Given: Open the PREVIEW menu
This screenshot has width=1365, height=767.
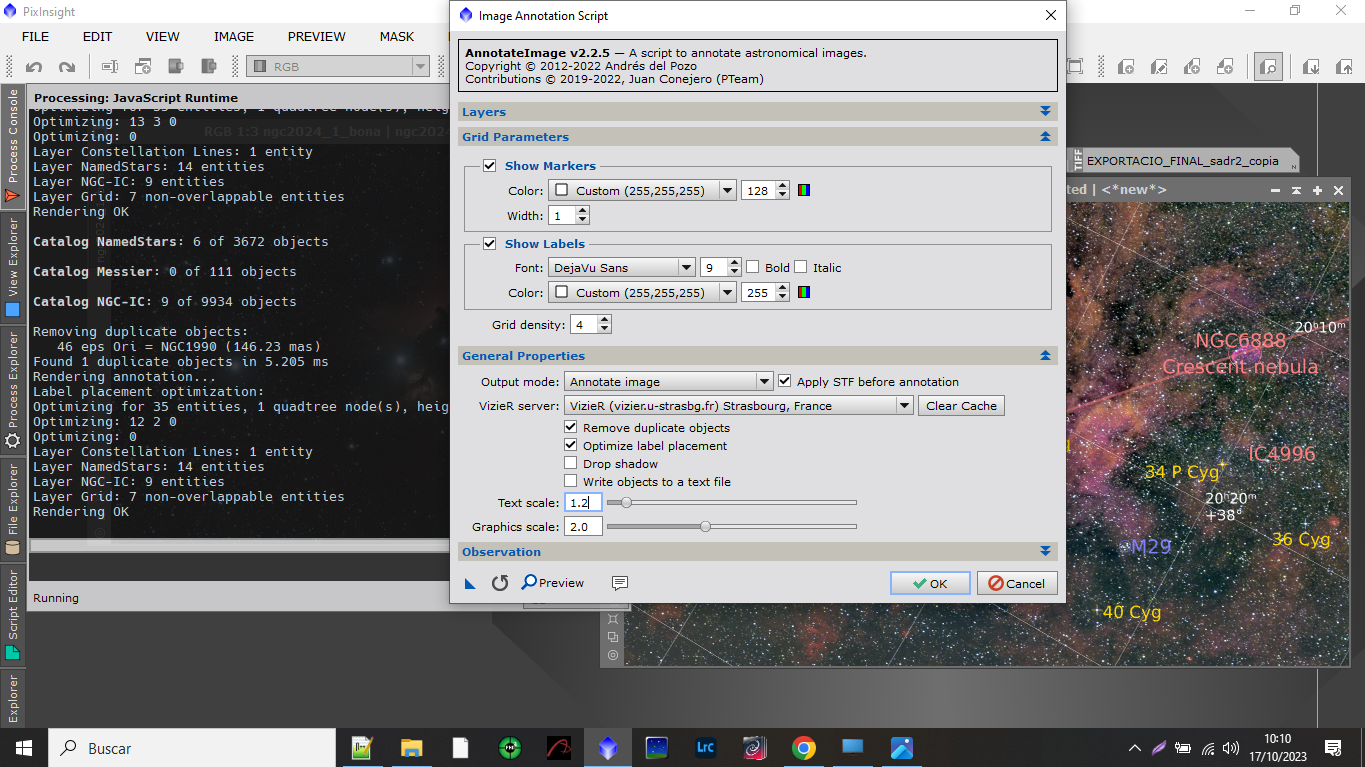Looking at the screenshot, I should click(317, 37).
